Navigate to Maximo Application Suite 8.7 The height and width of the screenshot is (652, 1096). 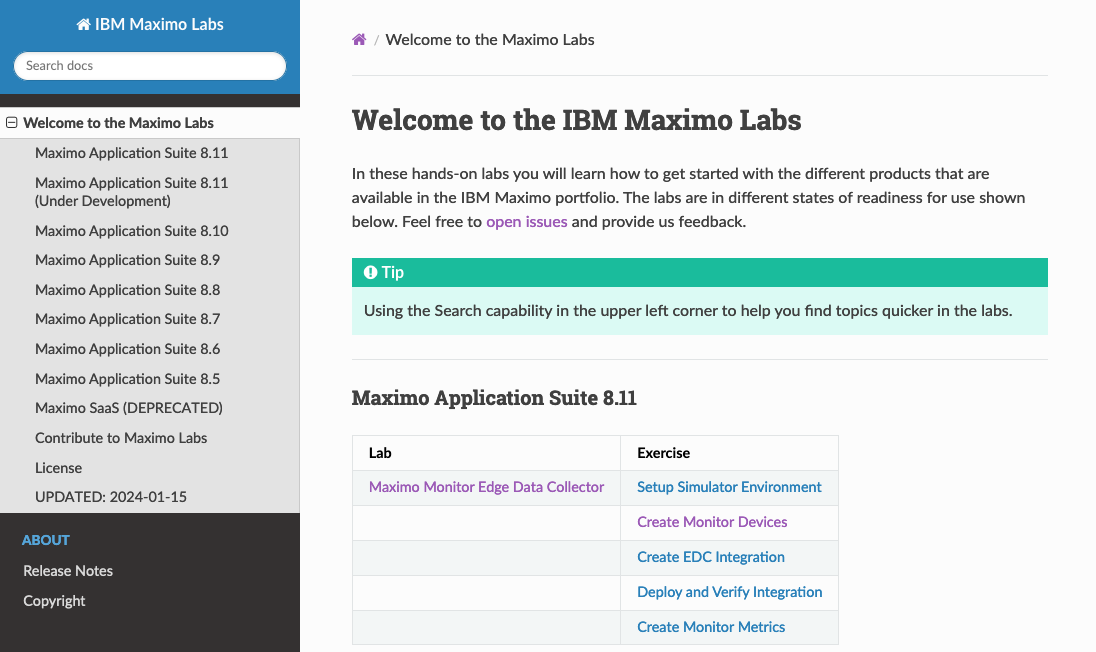point(127,319)
